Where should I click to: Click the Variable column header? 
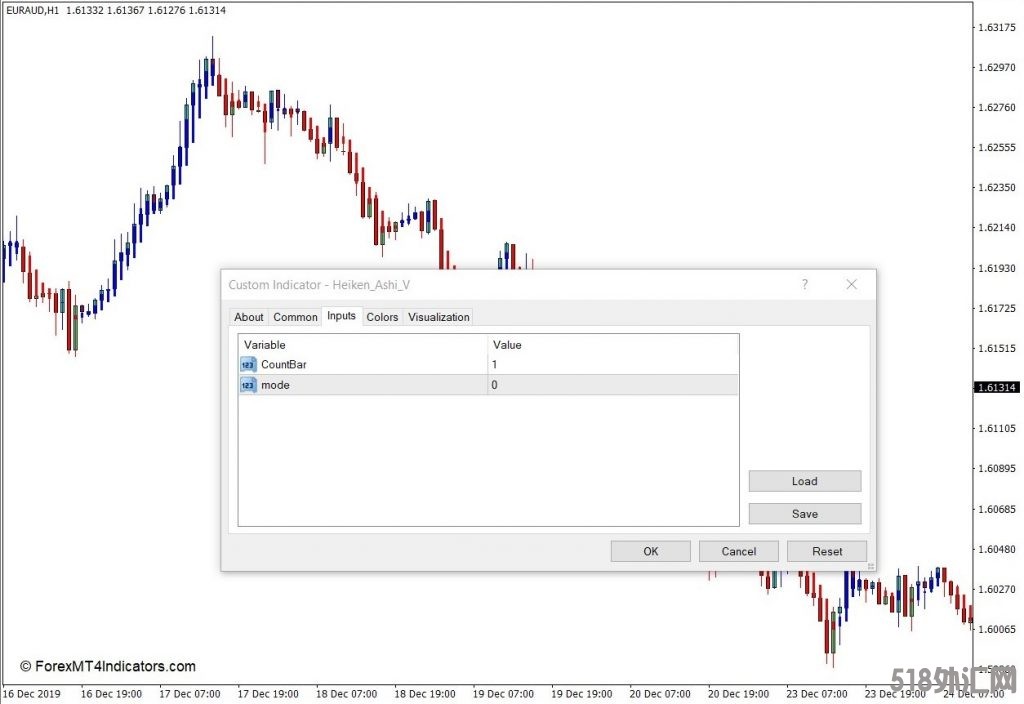coord(363,345)
